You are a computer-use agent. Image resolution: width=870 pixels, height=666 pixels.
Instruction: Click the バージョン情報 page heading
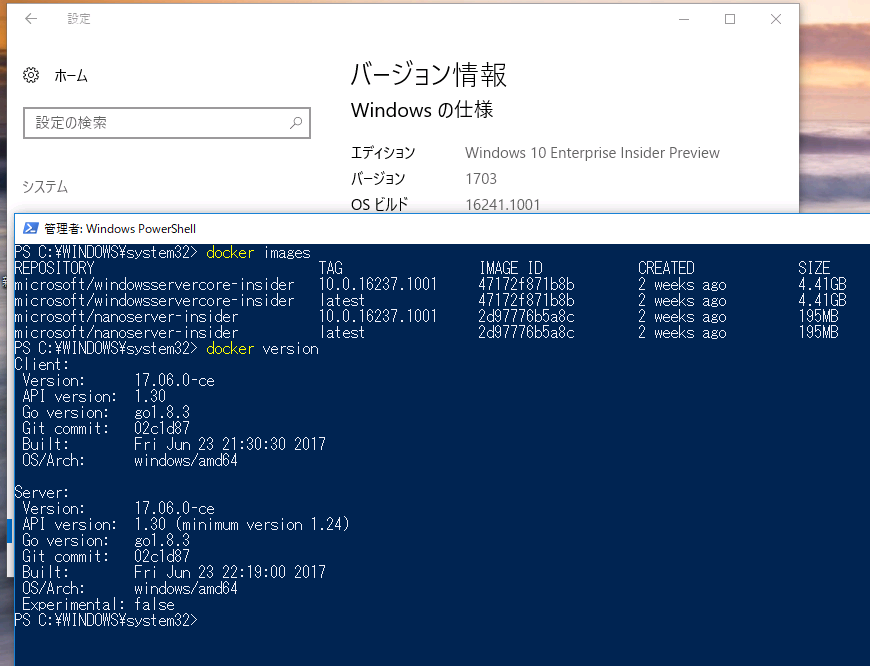pos(428,75)
